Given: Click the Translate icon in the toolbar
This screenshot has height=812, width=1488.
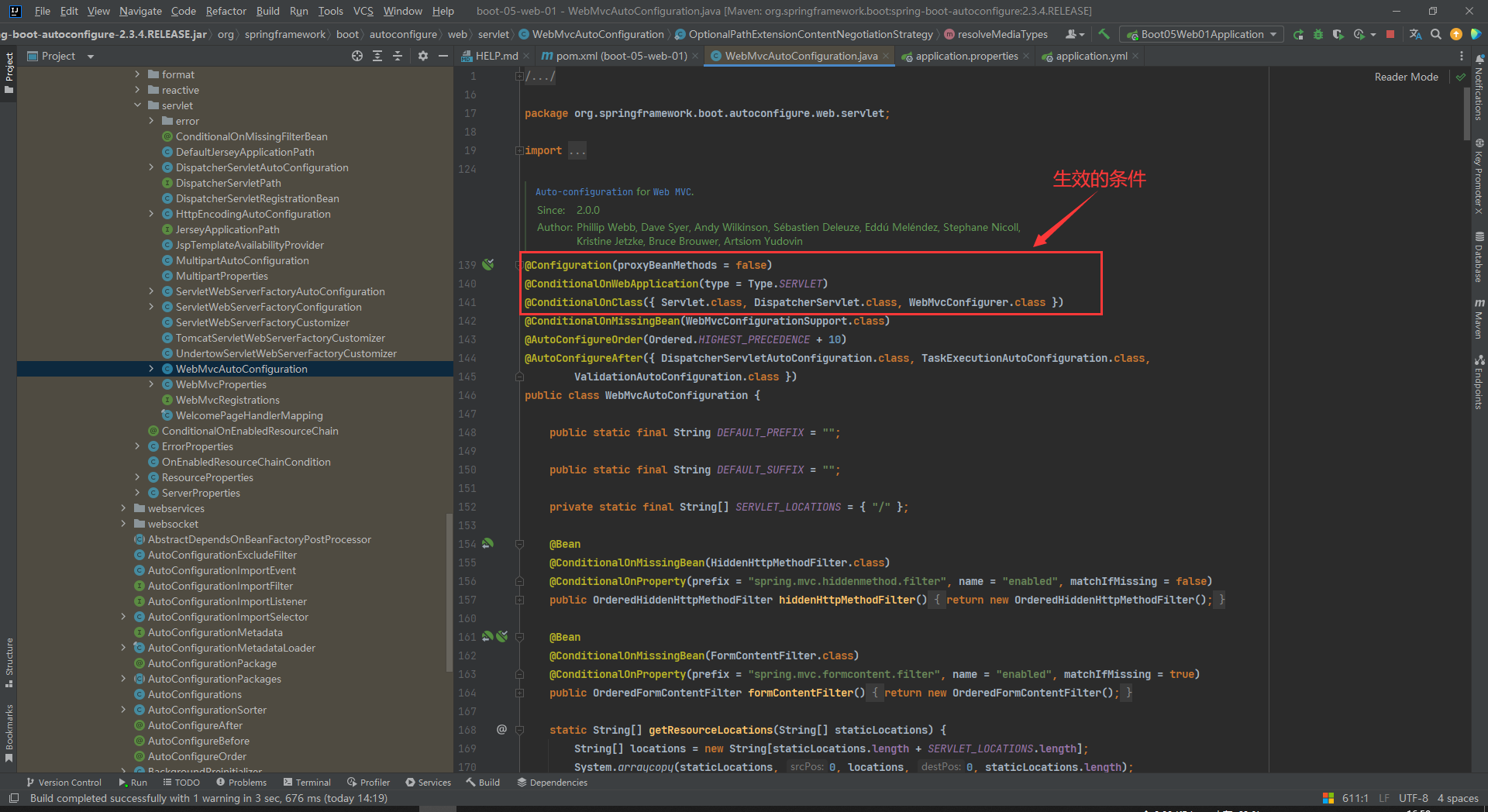Looking at the screenshot, I should [x=1415, y=34].
